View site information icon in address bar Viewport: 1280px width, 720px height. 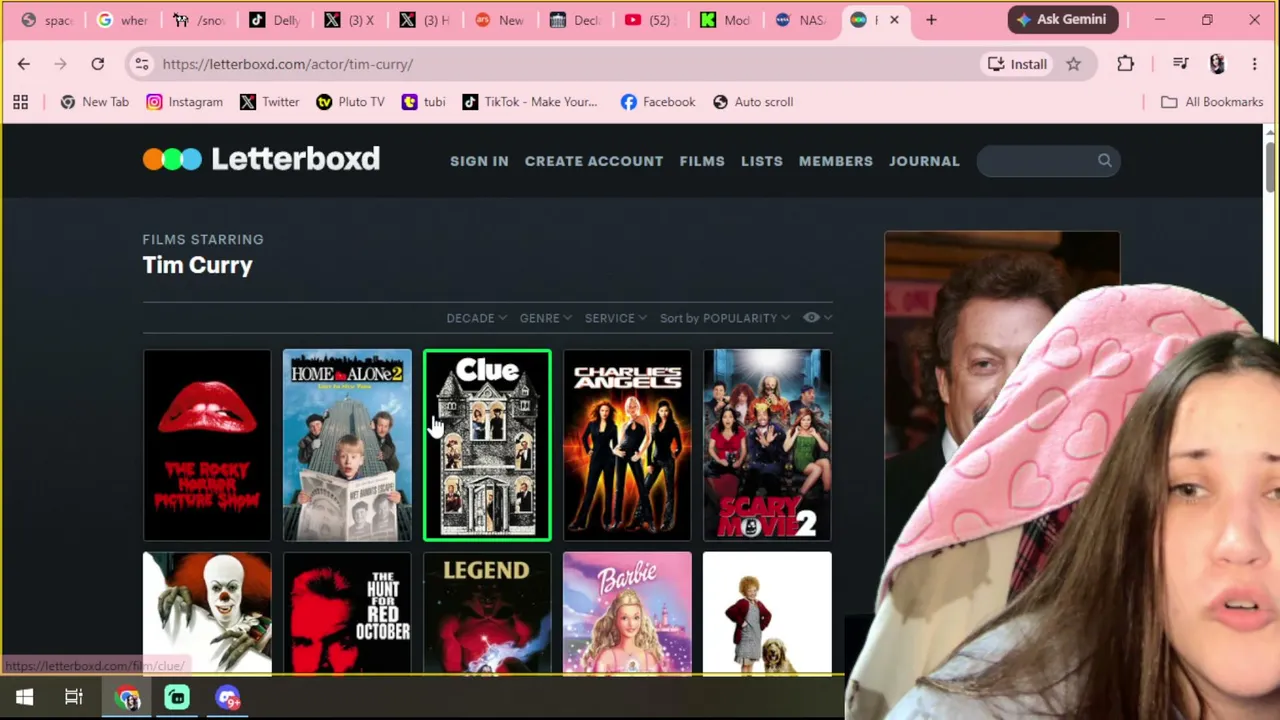pos(142,64)
